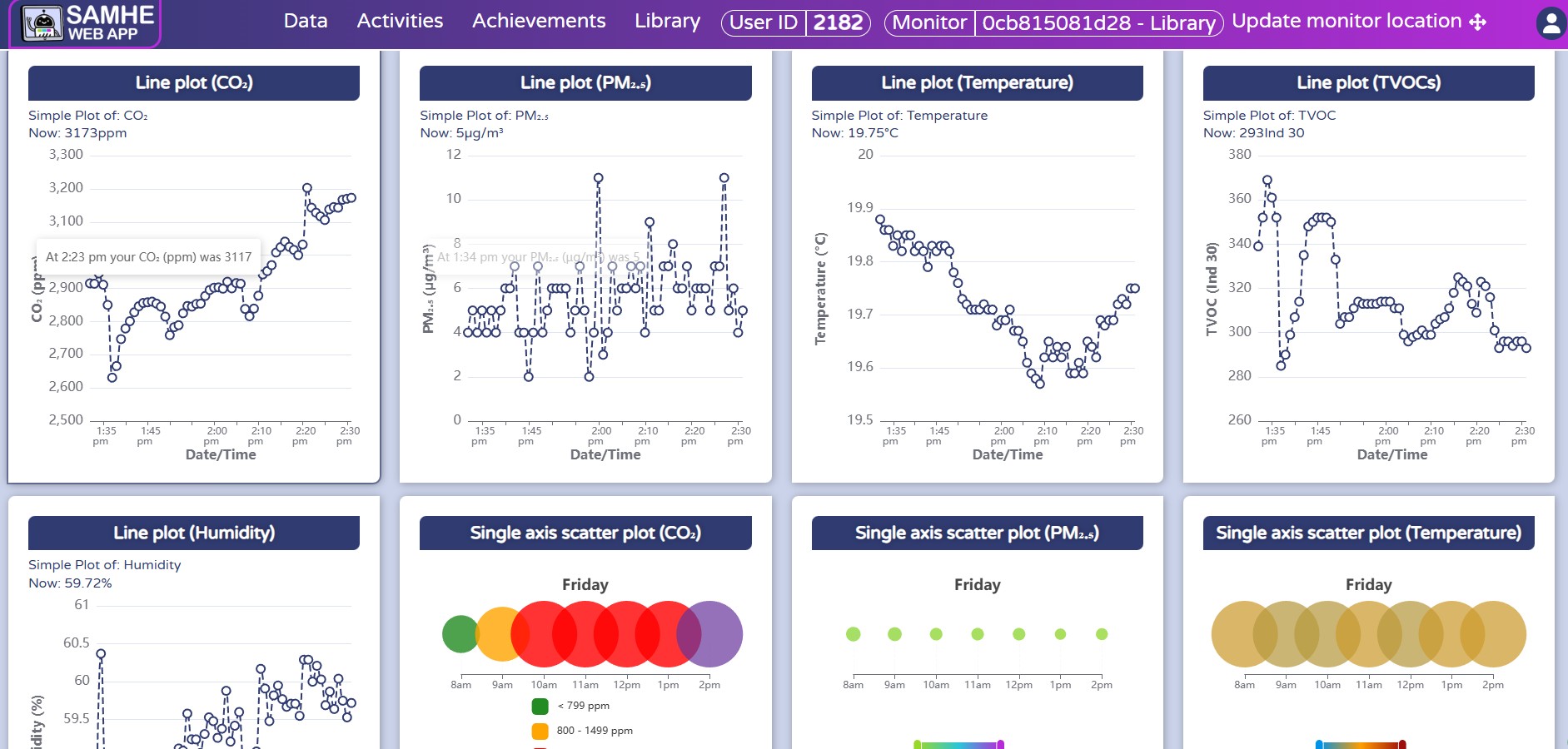The image size is (1568, 749).
Task: Click the Line plot (TVOCs) header
Action: tap(1368, 82)
